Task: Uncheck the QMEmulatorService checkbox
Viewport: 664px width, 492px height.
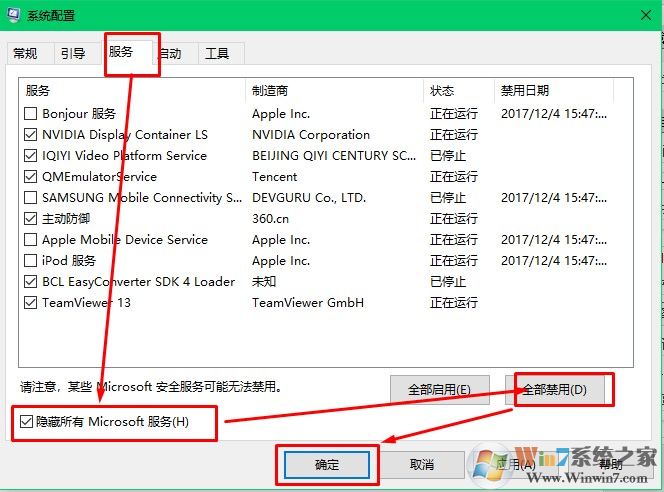Action: click(x=30, y=177)
